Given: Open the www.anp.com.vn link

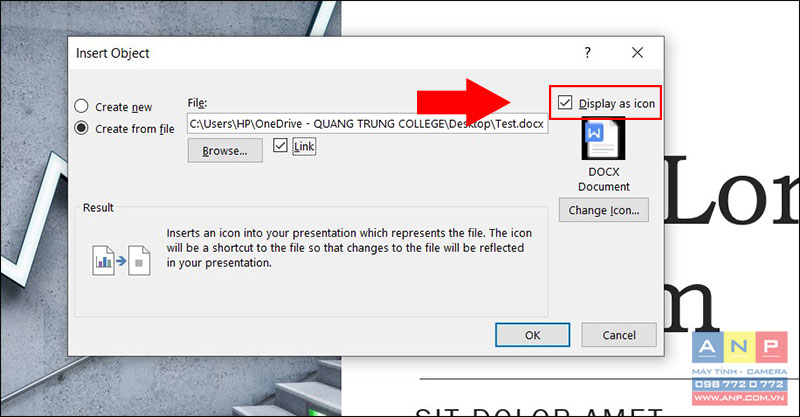Looking at the screenshot, I should (x=739, y=398).
